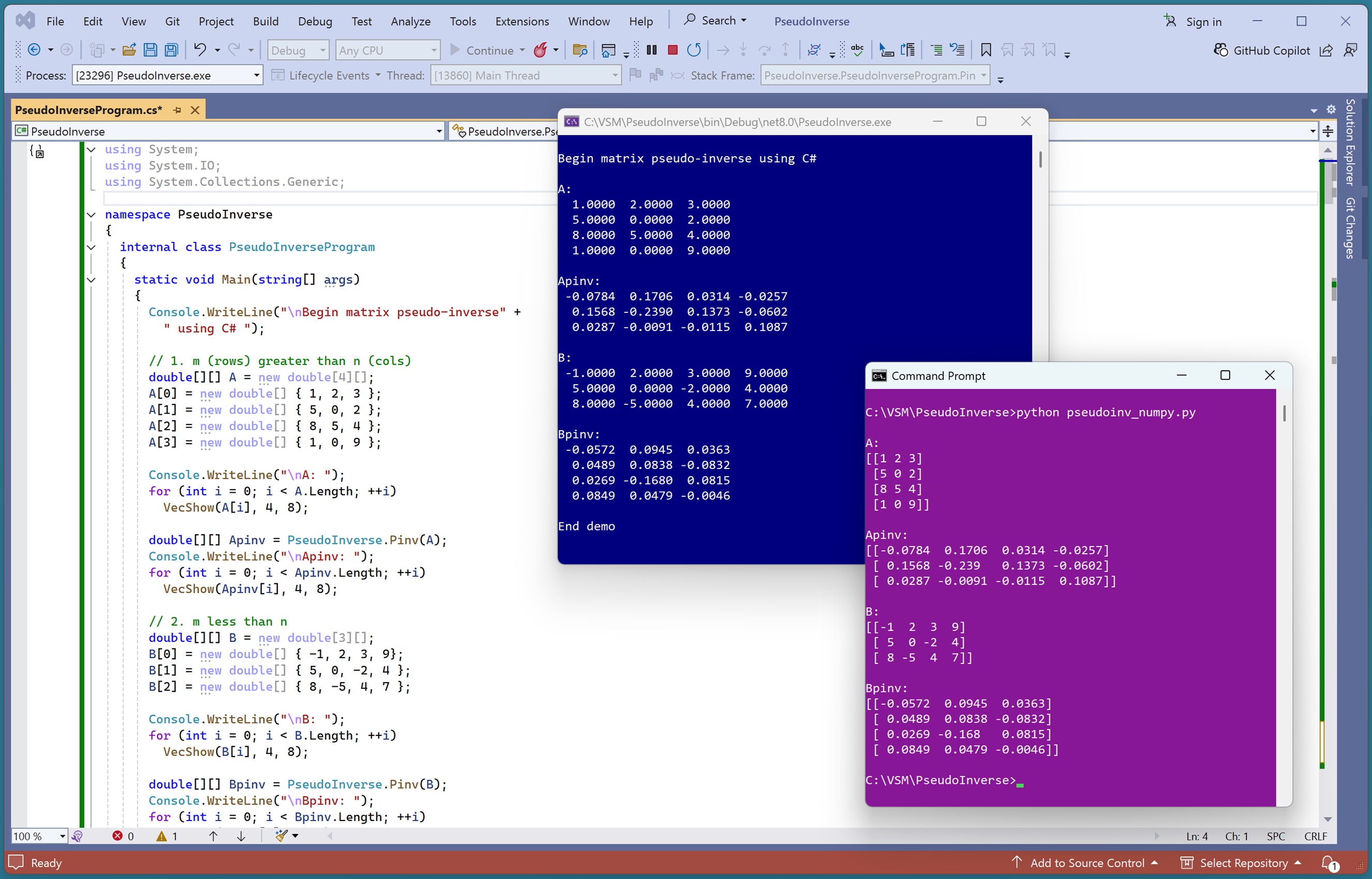Collapse the namespace PseudoInverse block

[x=92, y=215]
